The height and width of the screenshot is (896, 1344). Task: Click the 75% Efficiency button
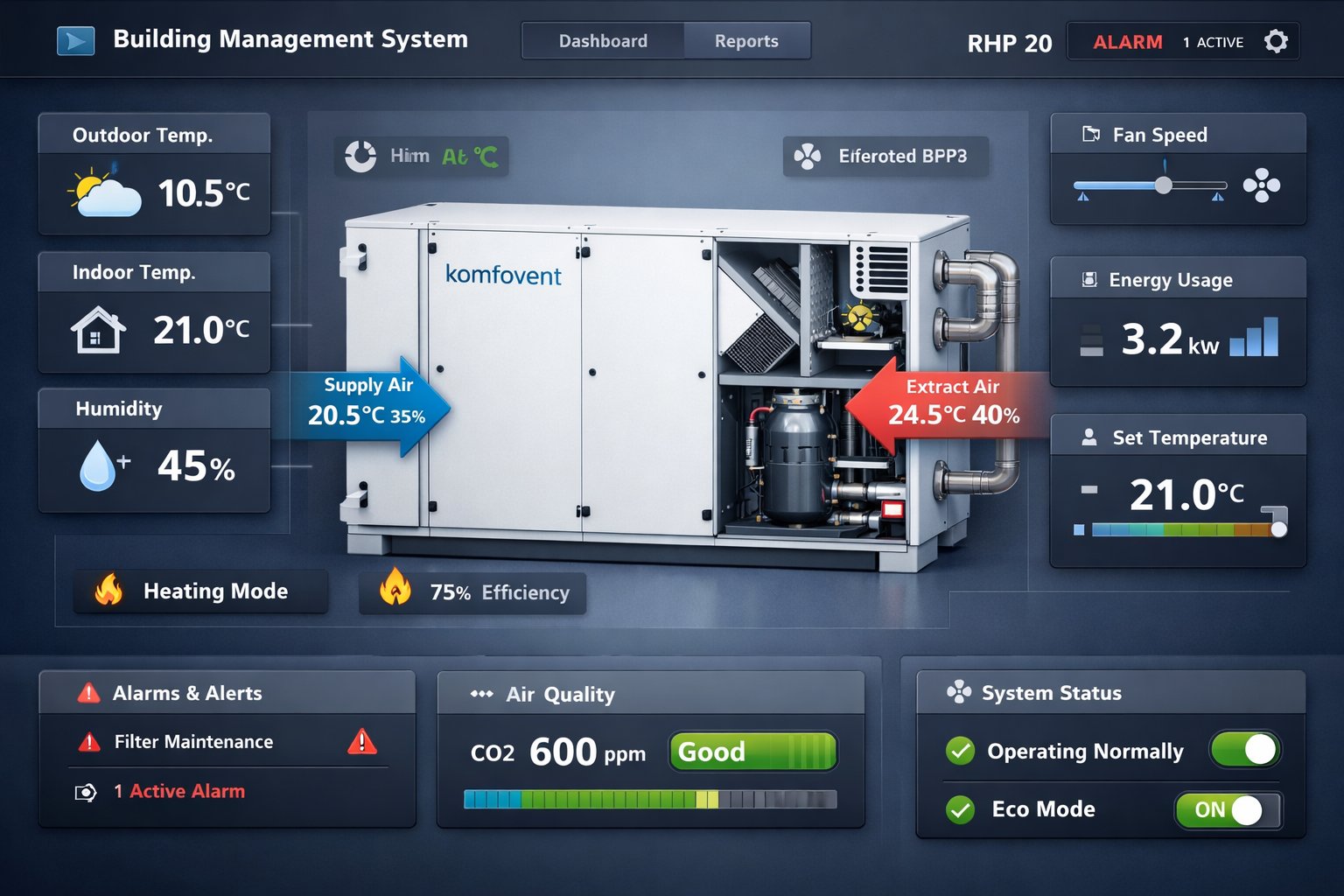pos(472,591)
